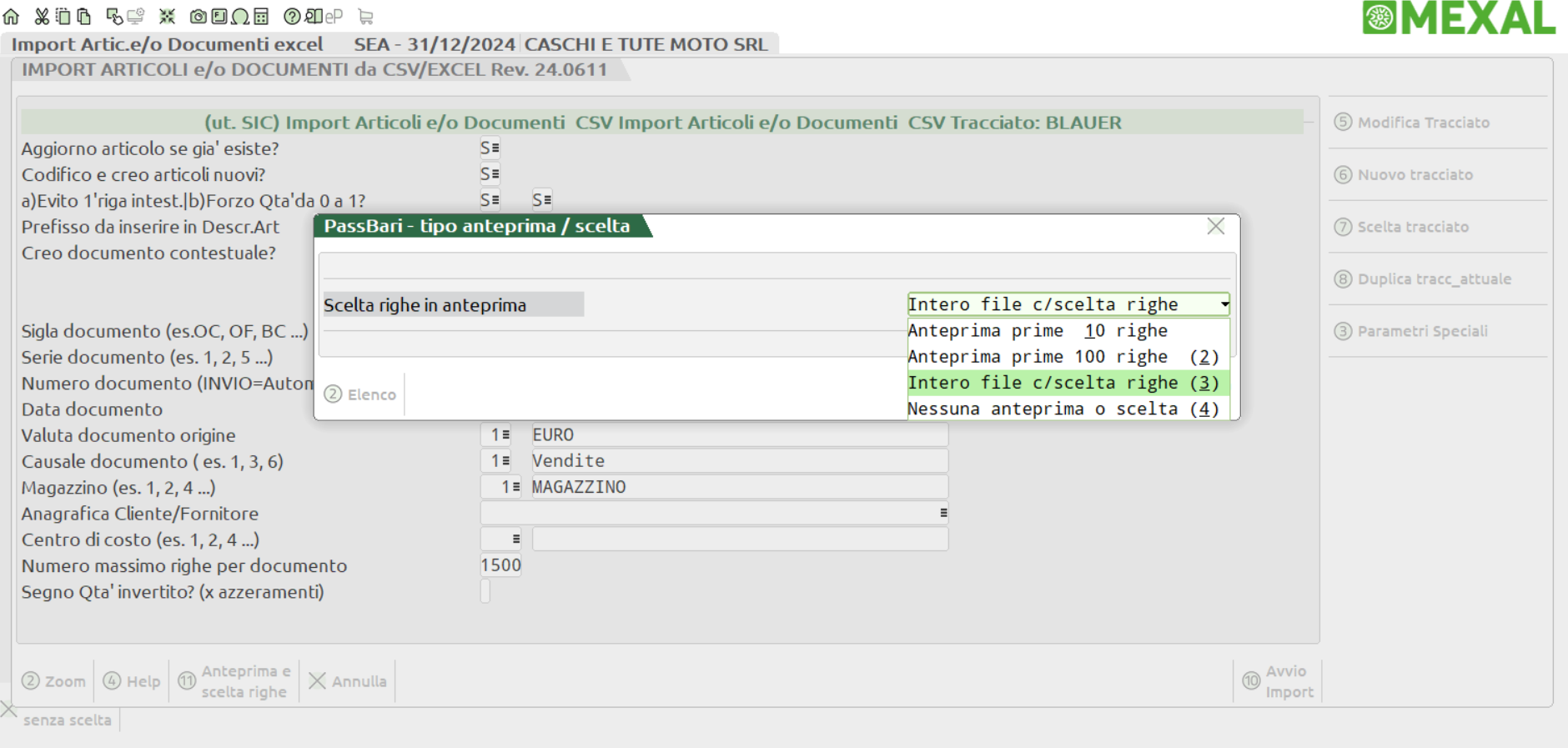Open the question mark help icon
Viewport: 1568px width, 748px height.
[292, 16]
